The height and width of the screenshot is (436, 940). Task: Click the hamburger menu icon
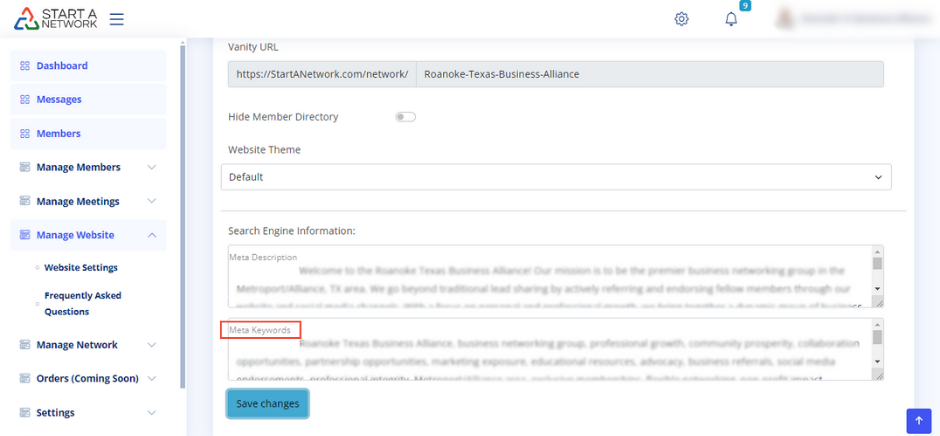[117, 19]
